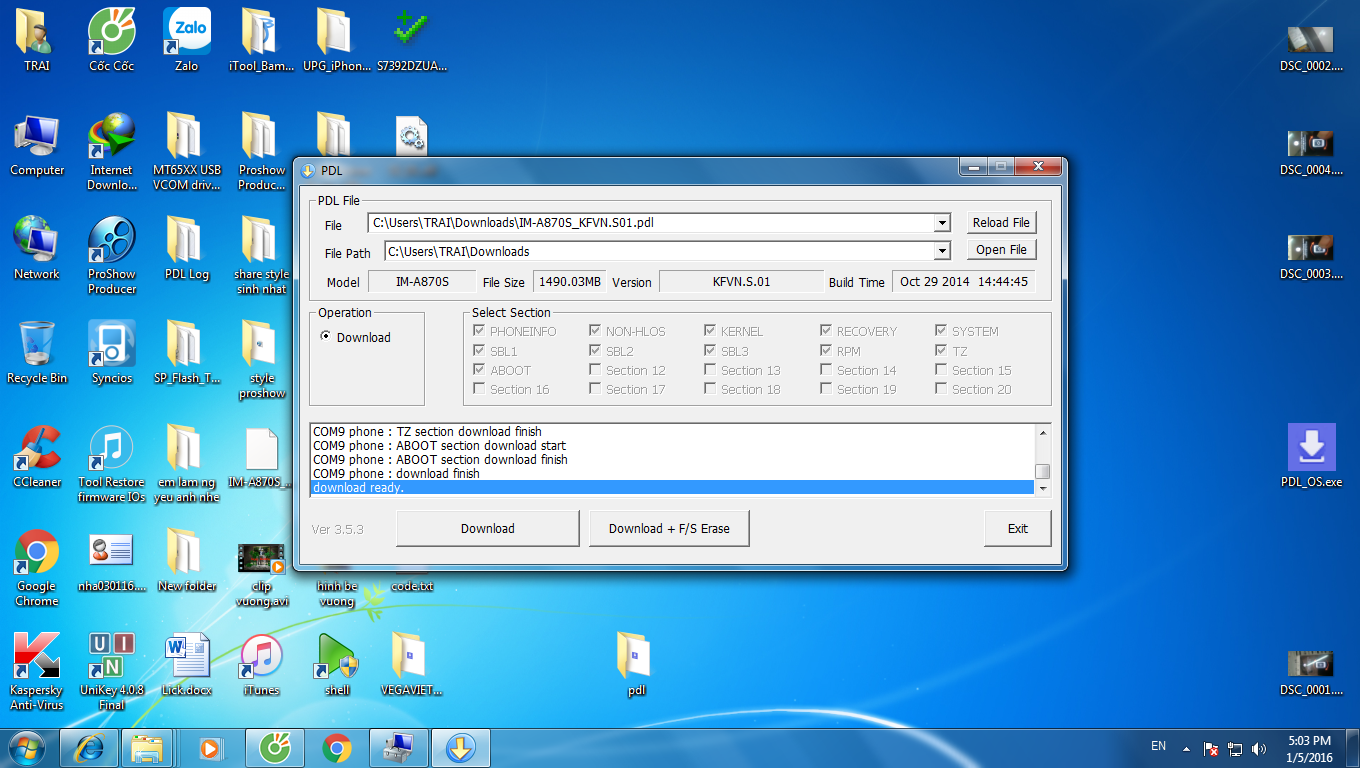
Task: Launch Syncios desktop shortcut
Action: pyautogui.click(x=112, y=352)
